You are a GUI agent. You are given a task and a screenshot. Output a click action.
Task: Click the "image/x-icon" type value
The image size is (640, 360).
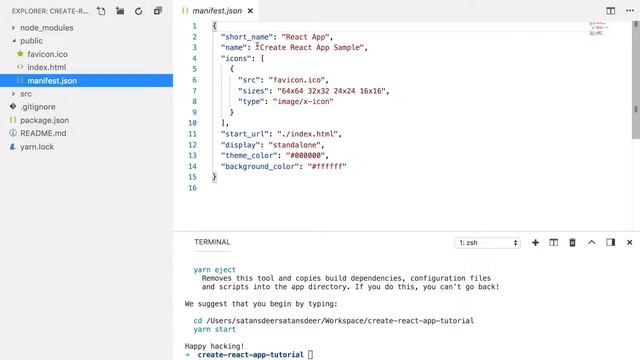click(303, 102)
